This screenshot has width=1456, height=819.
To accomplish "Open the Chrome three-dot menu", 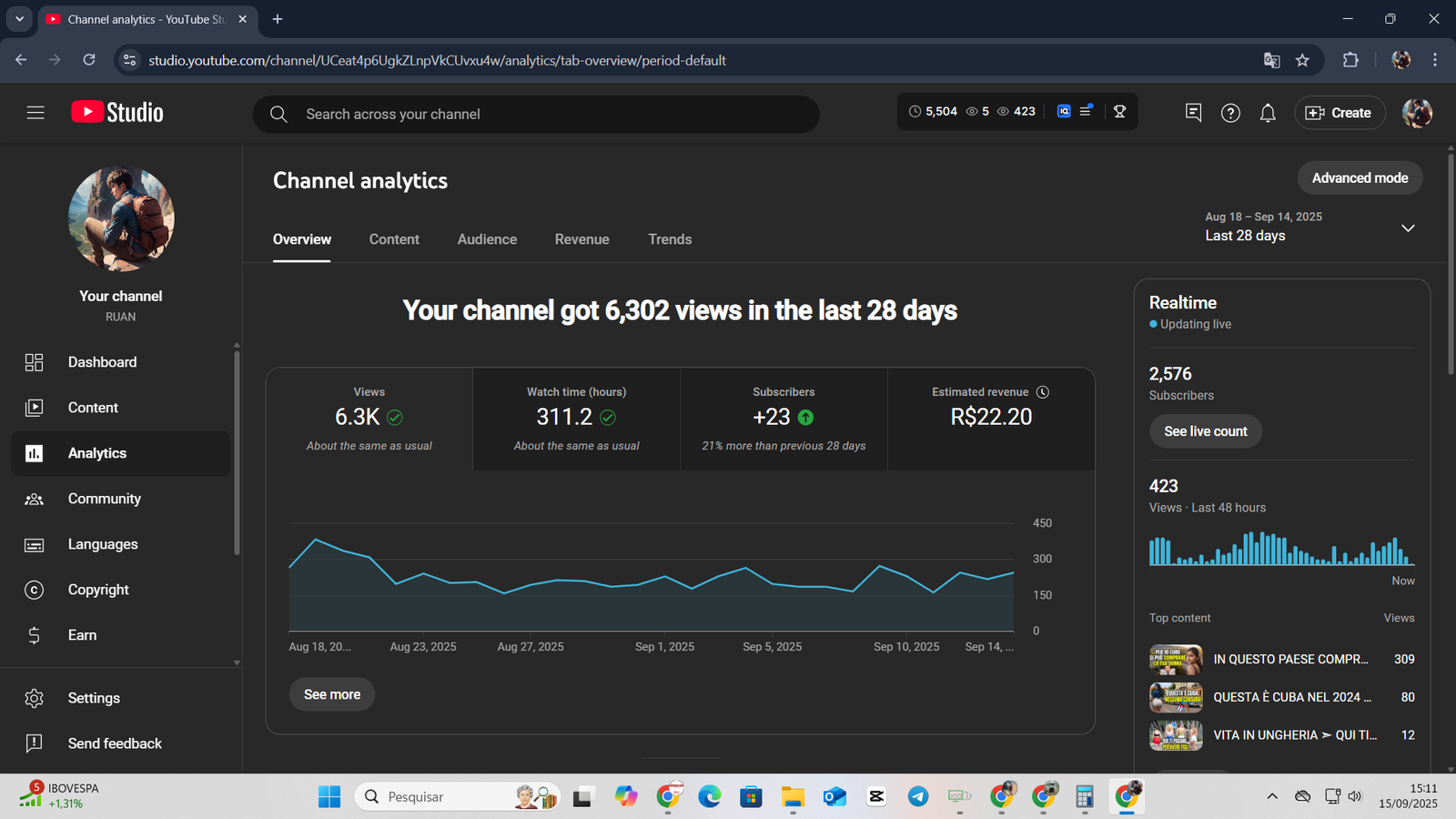I will (1435, 60).
